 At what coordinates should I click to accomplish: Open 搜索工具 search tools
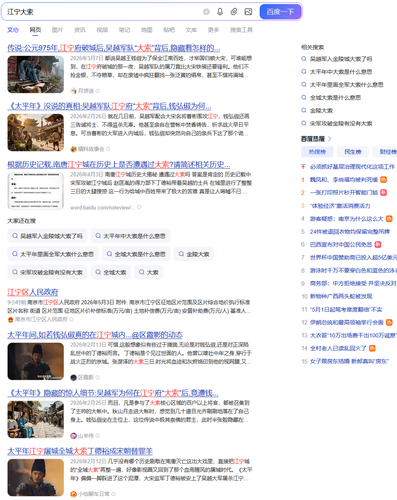pos(241,30)
